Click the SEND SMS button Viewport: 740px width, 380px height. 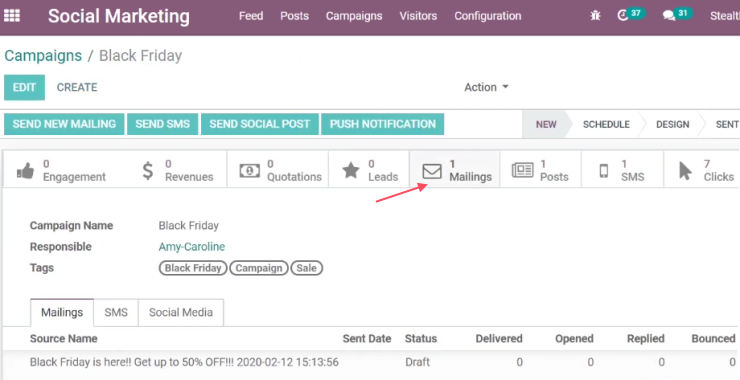tap(162, 124)
